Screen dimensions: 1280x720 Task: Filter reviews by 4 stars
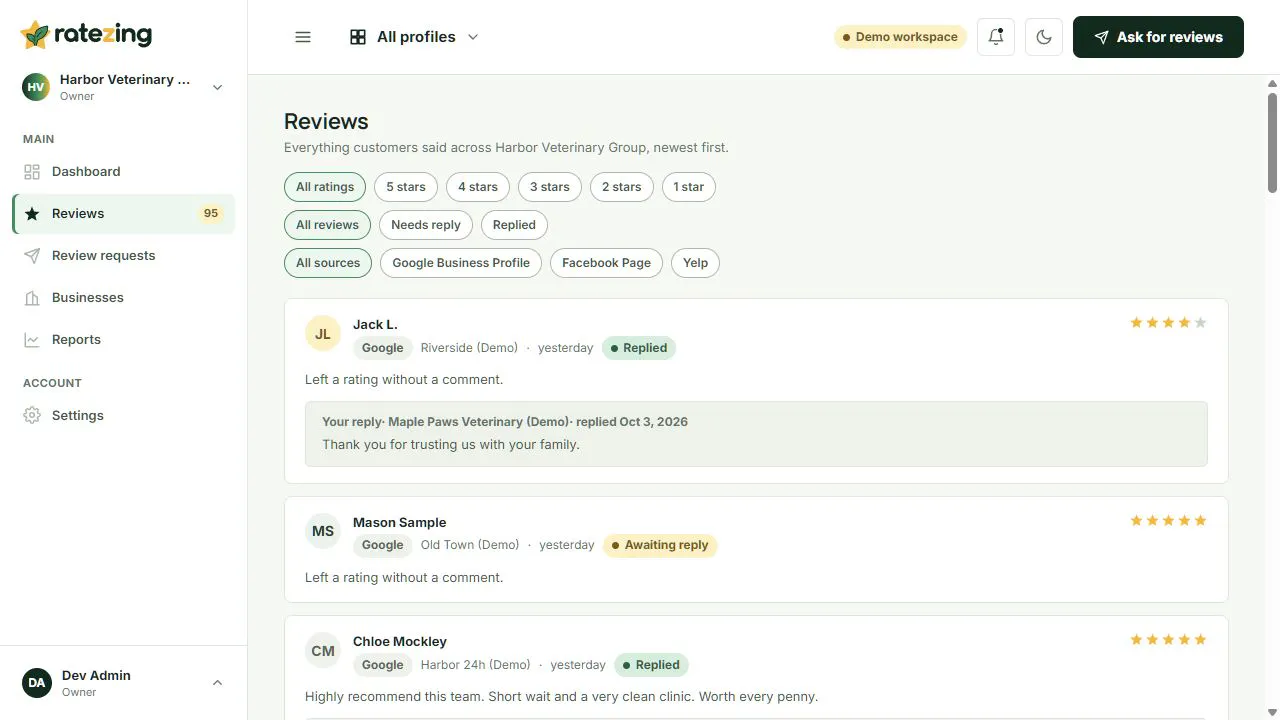478,187
